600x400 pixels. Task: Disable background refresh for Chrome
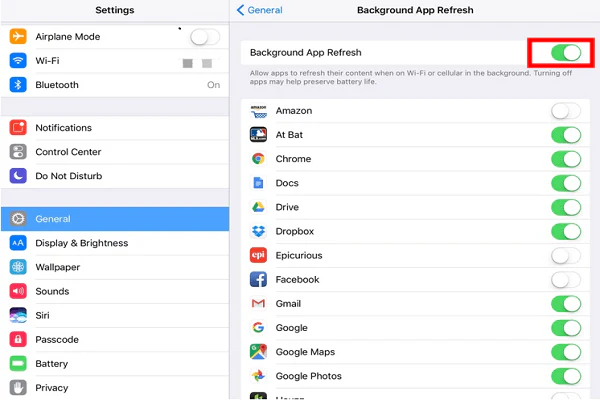coord(566,159)
